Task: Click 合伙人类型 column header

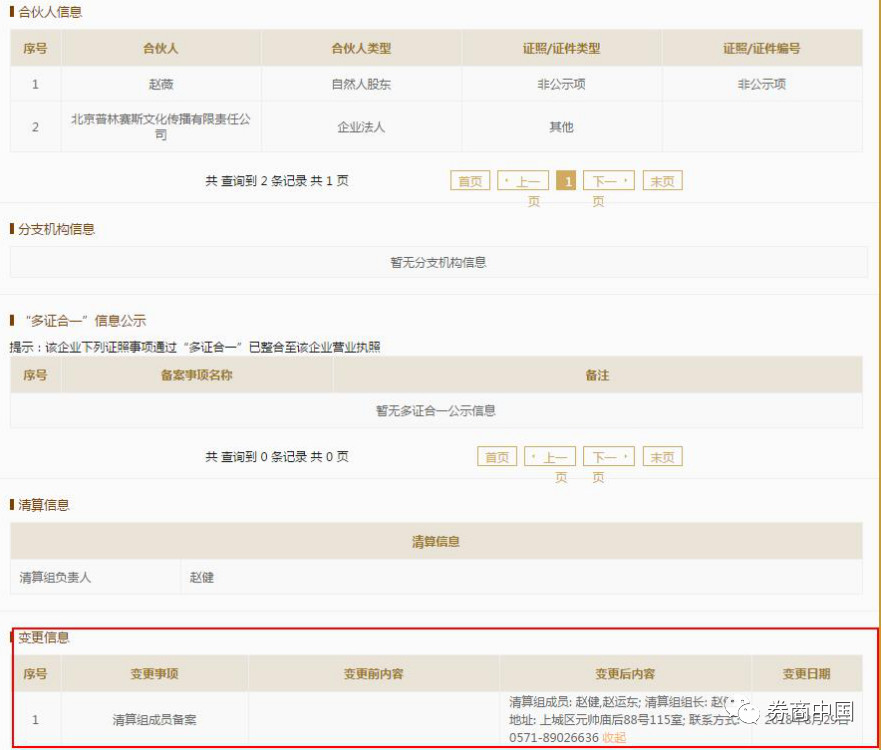Action: tap(361, 48)
